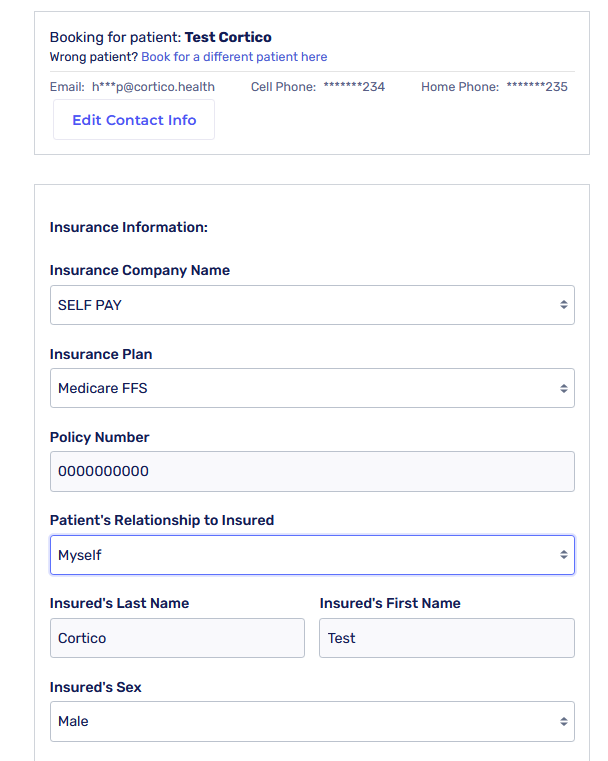Open the Patient's Relationship to Insured dropdown

[x=312, y=555]
